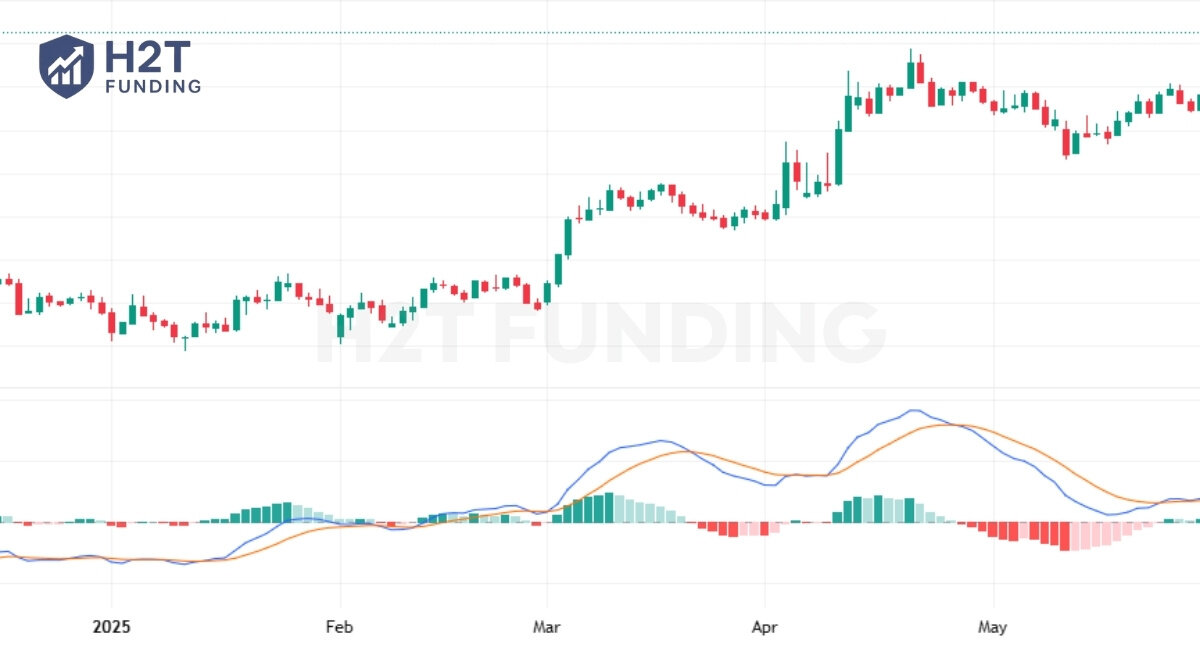Select the May label on the time axis
This screenshot has height=670, width=1200.
[x=992, y=628]
